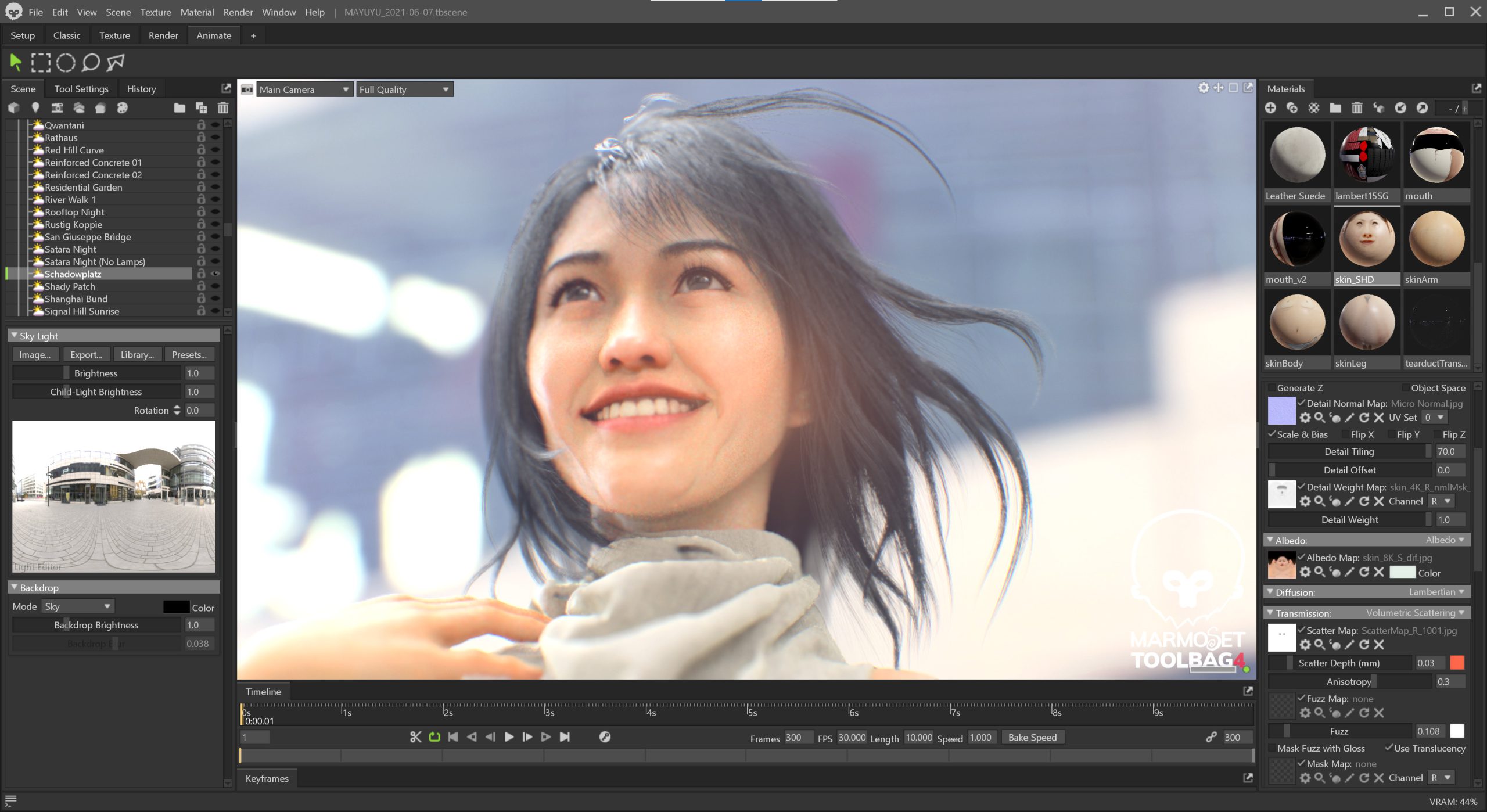1487x812 pixels.
Task: Choose the rectangular marquee select tool
Action: point(41,62)
